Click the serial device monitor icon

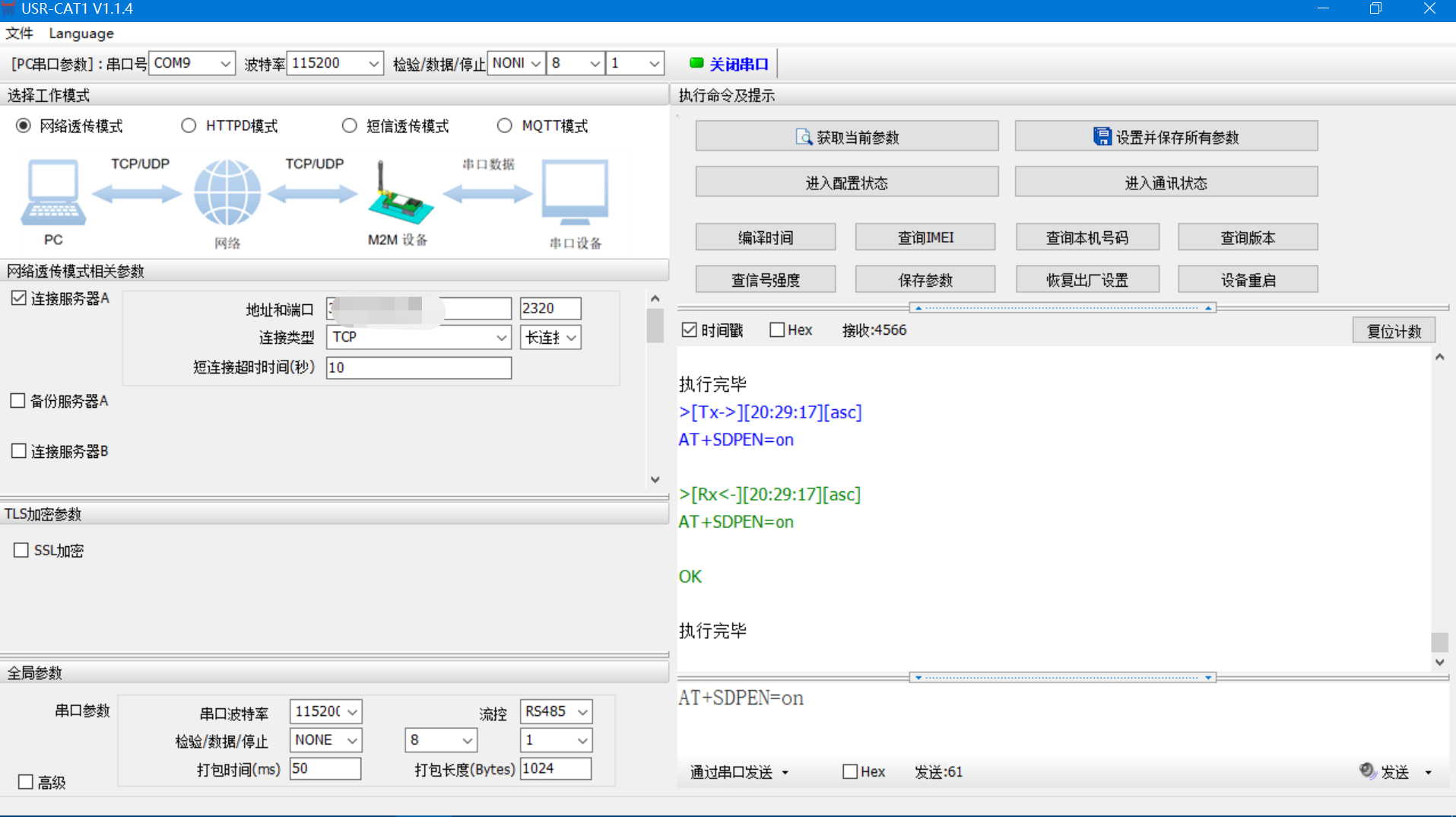click(575, 192)
